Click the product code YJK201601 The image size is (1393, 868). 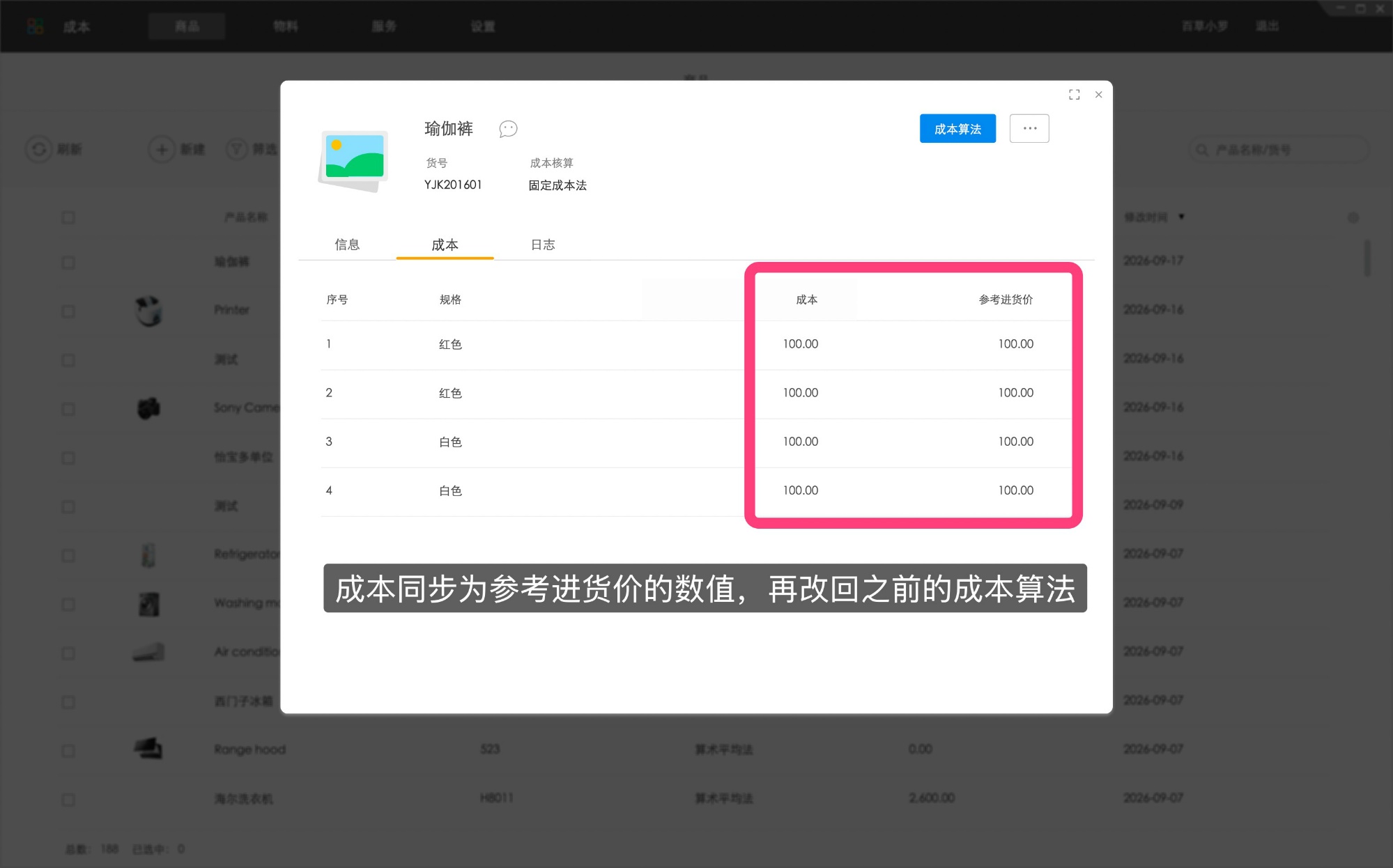click(453, 185)
